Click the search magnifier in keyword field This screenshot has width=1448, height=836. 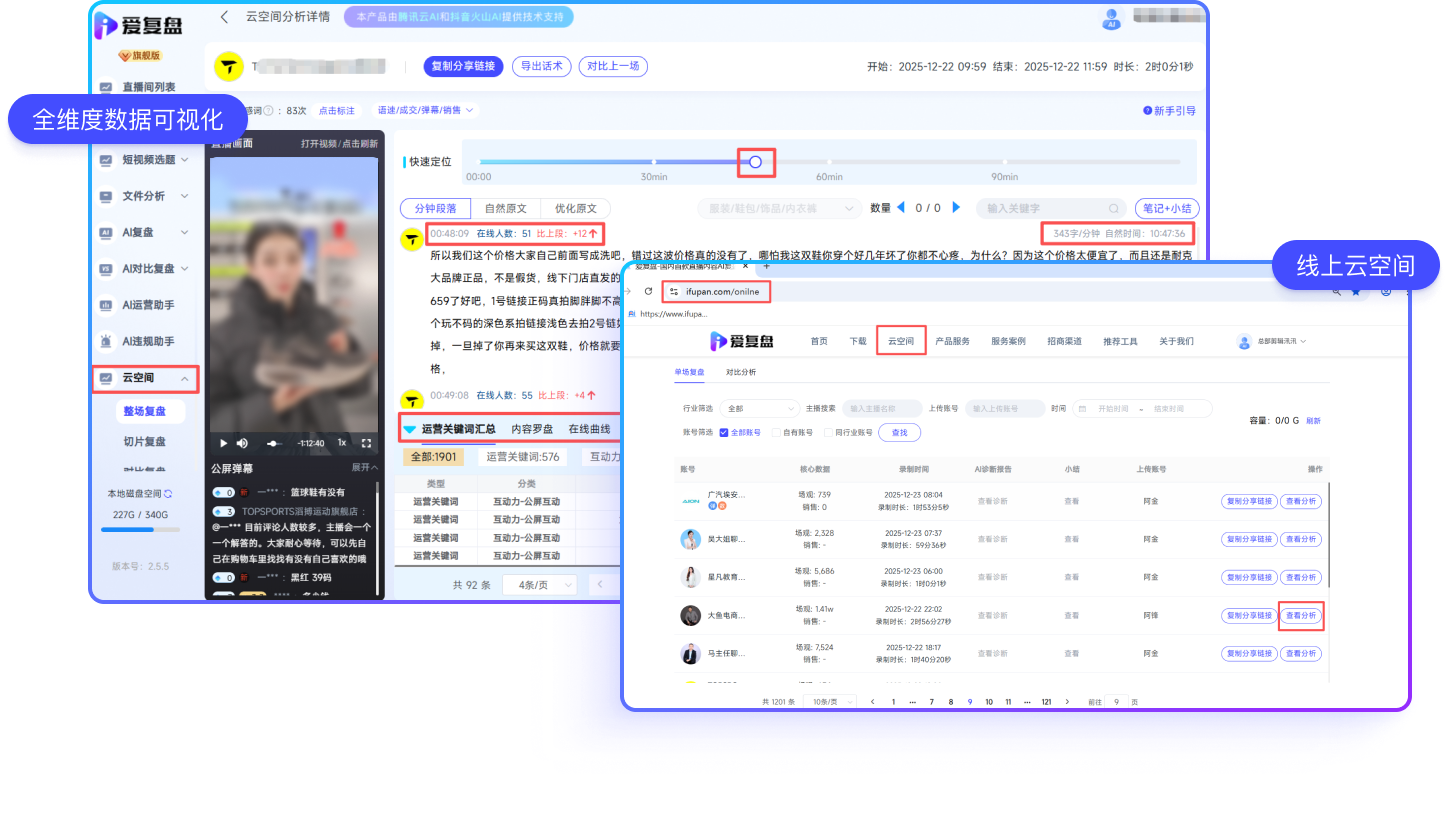[1113, 209]
